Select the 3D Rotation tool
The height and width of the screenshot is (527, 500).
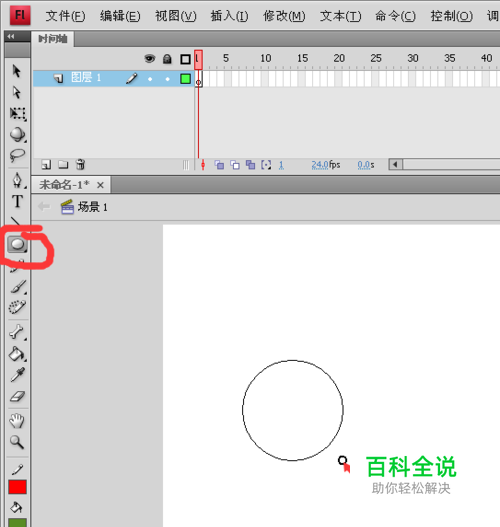(x=17, y=134)
